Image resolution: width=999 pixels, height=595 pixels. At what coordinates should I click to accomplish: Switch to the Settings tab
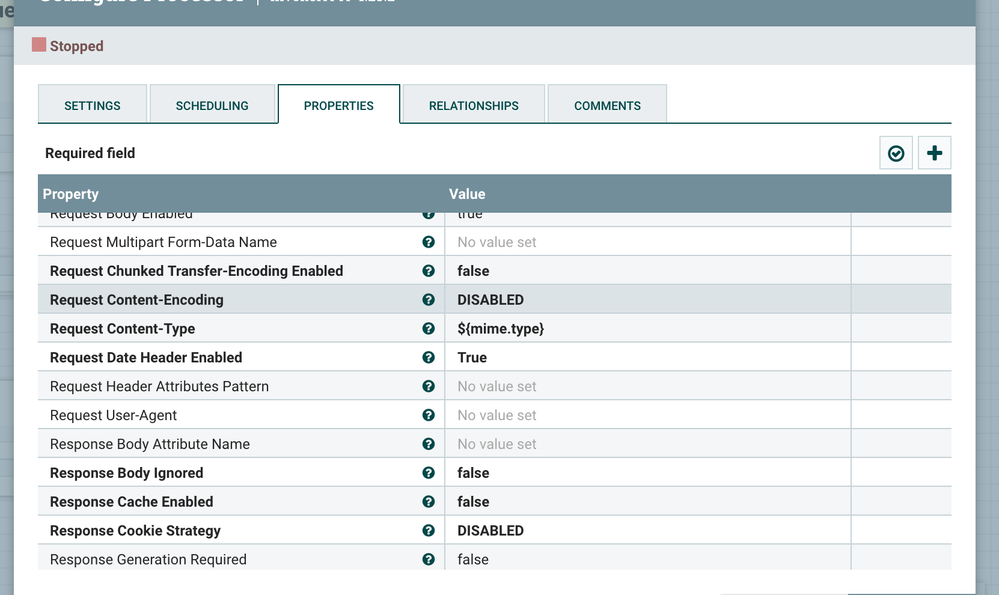click(x=92, y=105)
